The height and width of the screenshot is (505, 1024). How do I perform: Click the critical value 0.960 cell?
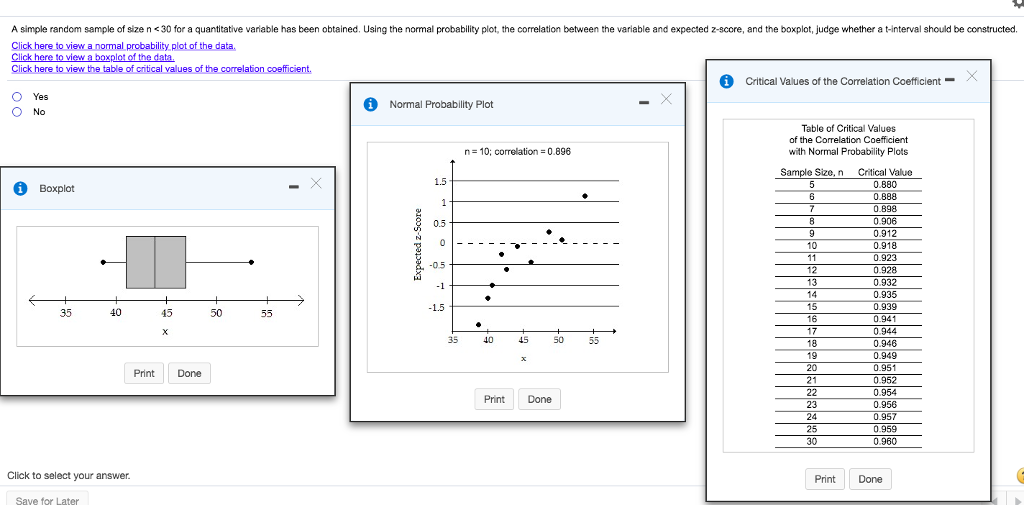tap(885, 442)
